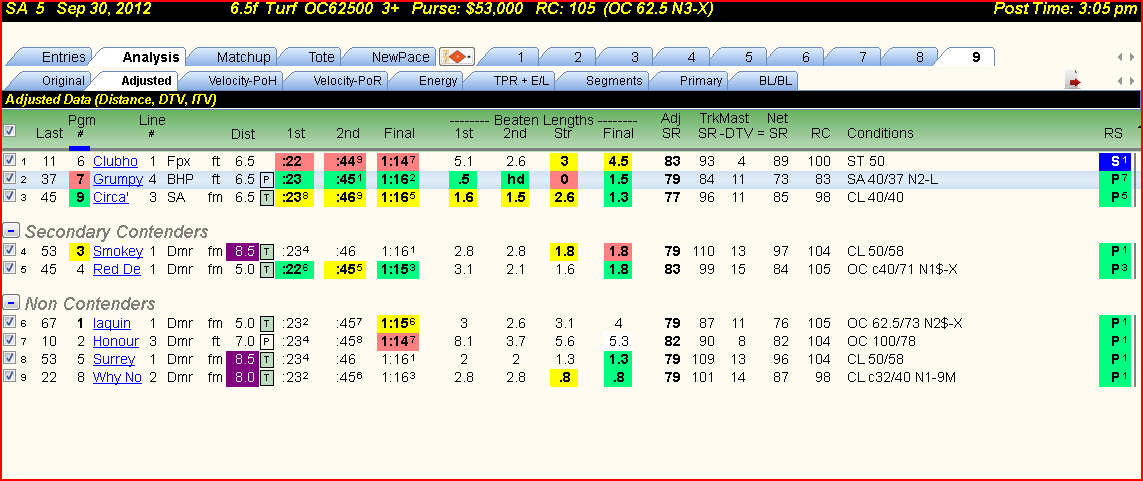Click the T marker in Surrey row
Screen dimensions: 1143x481
[x=267, y=359]
